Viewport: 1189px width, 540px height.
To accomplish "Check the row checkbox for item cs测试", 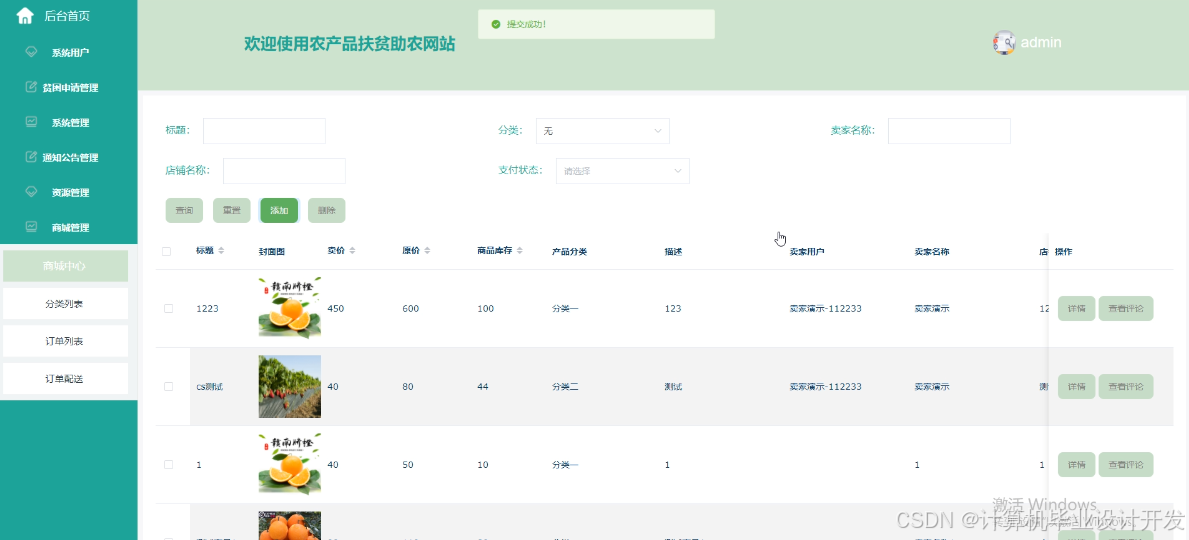I will tap(168, 387).
